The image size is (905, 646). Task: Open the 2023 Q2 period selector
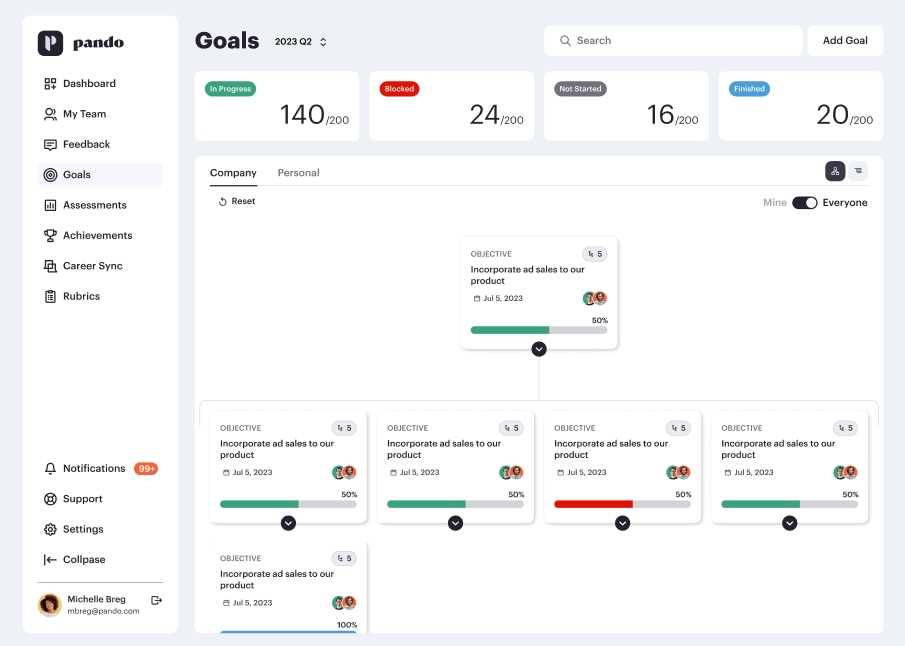pyautogui.click(x=301, y=42)
